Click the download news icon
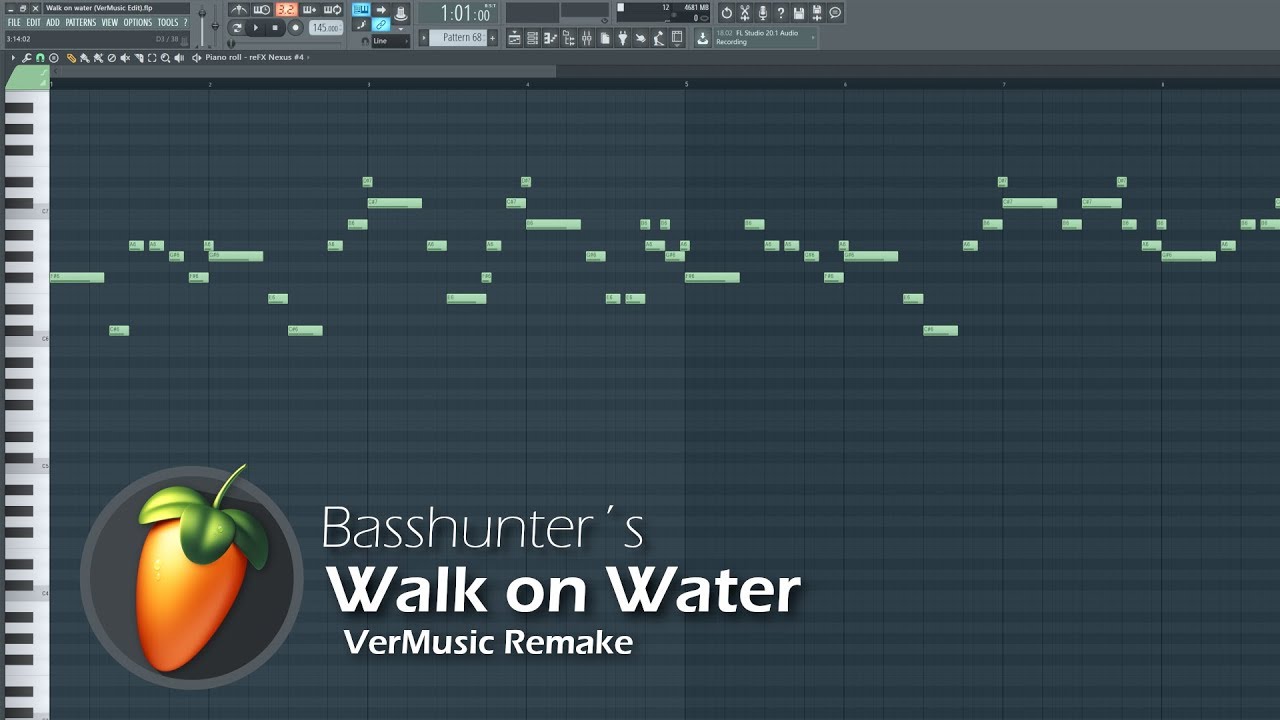Screen dimensions: 1280x720 (x=702, y=37)
